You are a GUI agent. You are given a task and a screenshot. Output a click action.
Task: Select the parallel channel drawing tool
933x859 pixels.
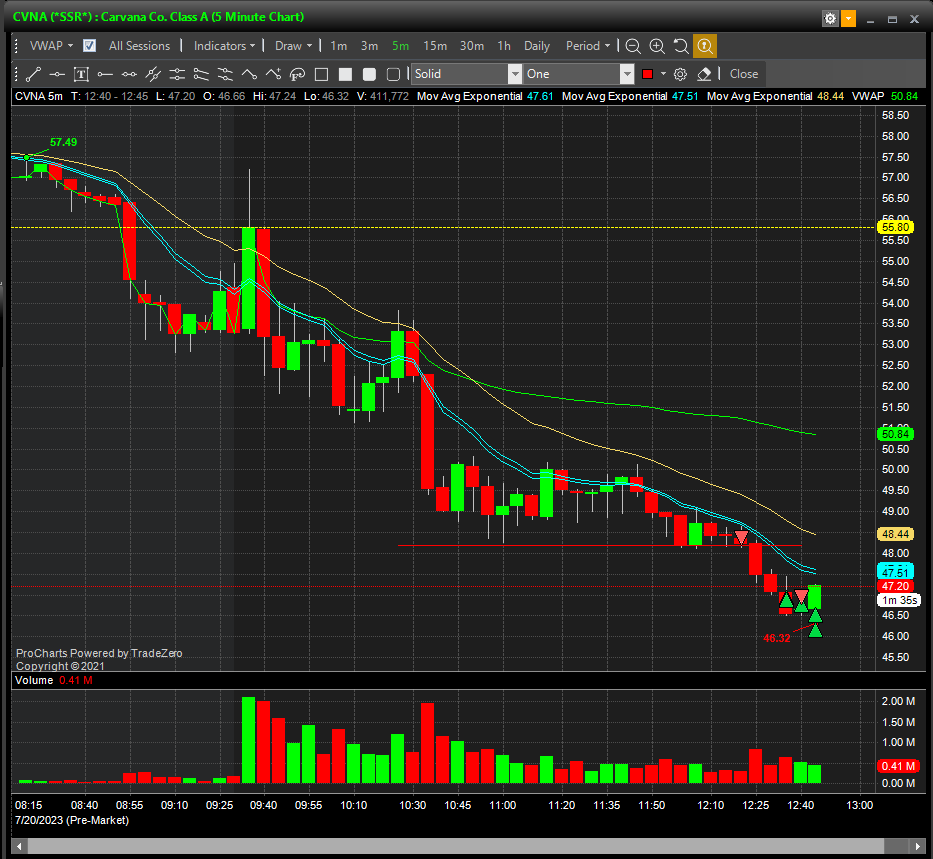click(153, 74)
